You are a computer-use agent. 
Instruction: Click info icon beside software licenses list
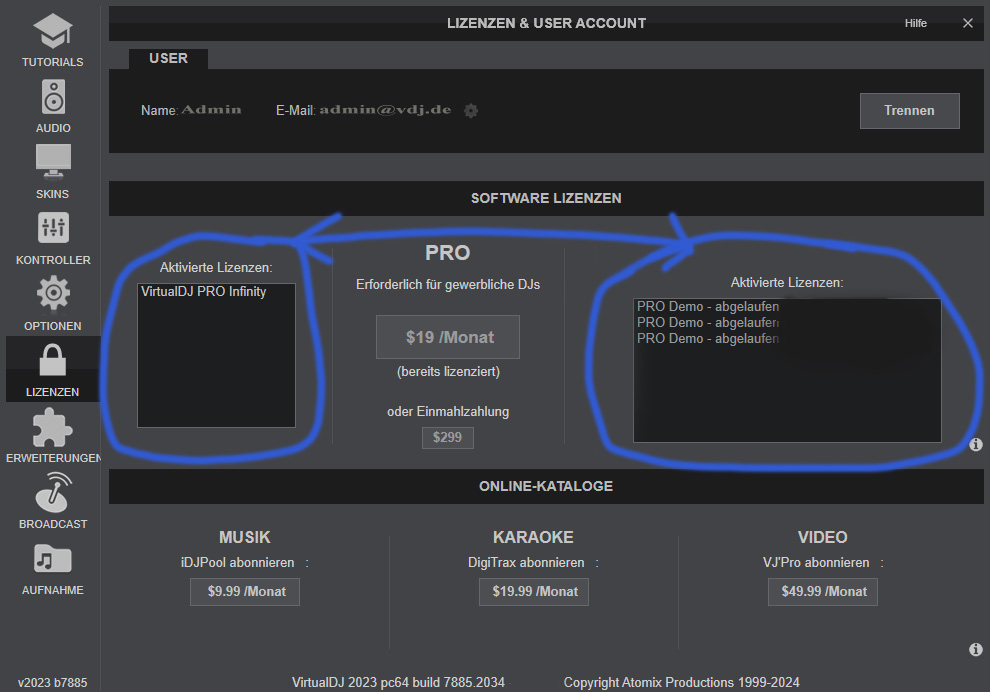coord(975,444)
